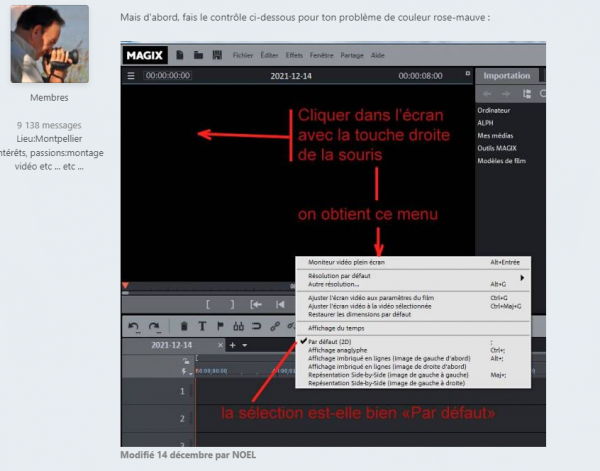Expand the Résolution par défaut submenu
Screen dimensions: 600x471
click(x=413, y=276)
